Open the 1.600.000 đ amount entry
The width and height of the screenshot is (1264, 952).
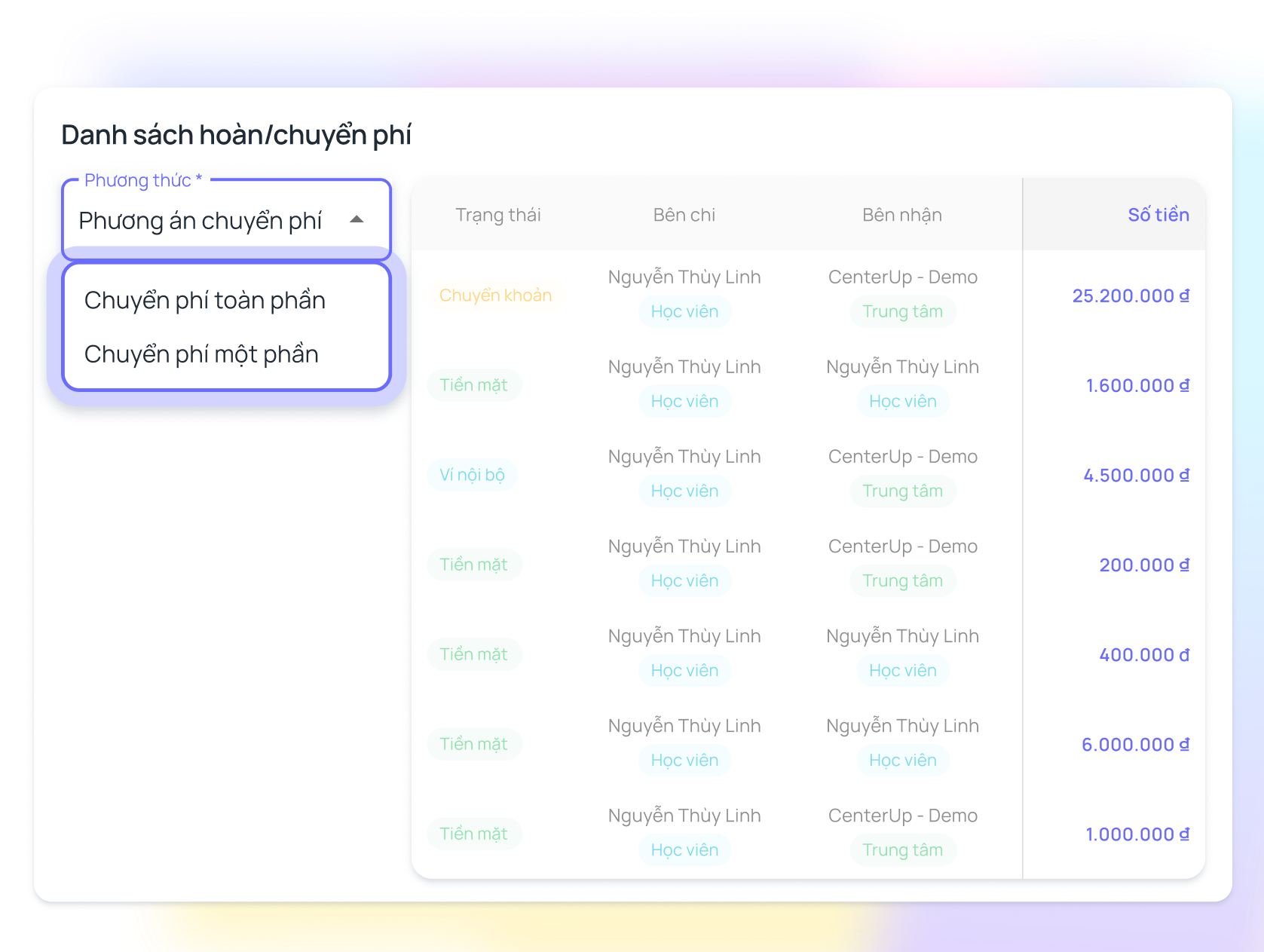1137,385
